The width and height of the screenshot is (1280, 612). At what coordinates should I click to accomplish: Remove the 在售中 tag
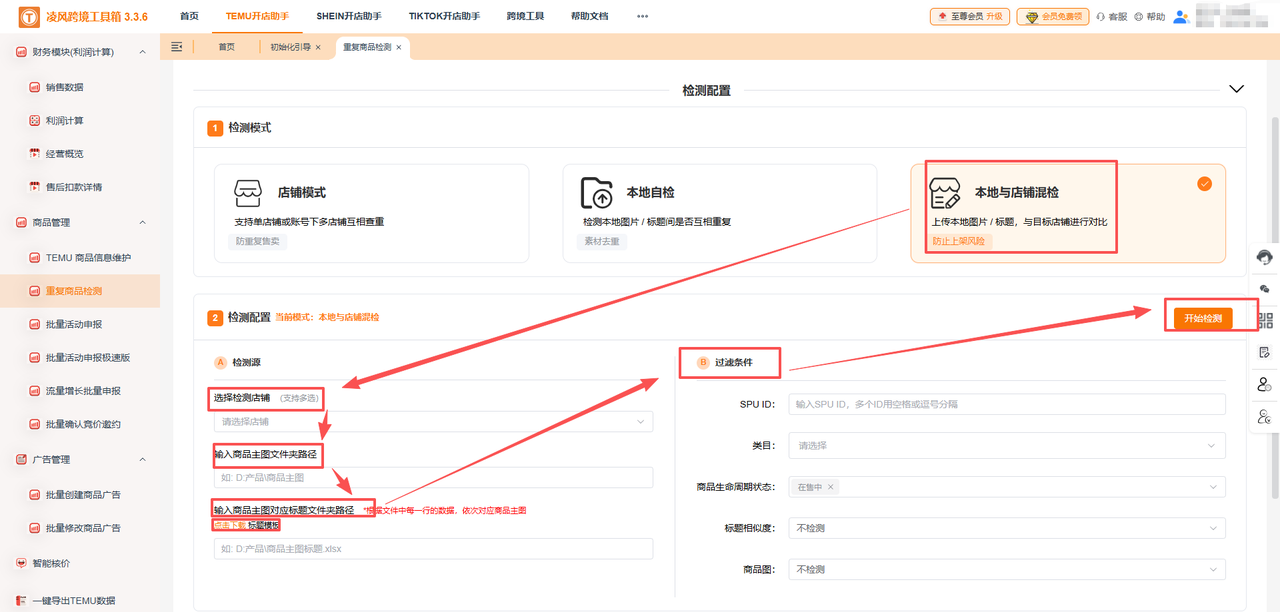tap(831, 487)
